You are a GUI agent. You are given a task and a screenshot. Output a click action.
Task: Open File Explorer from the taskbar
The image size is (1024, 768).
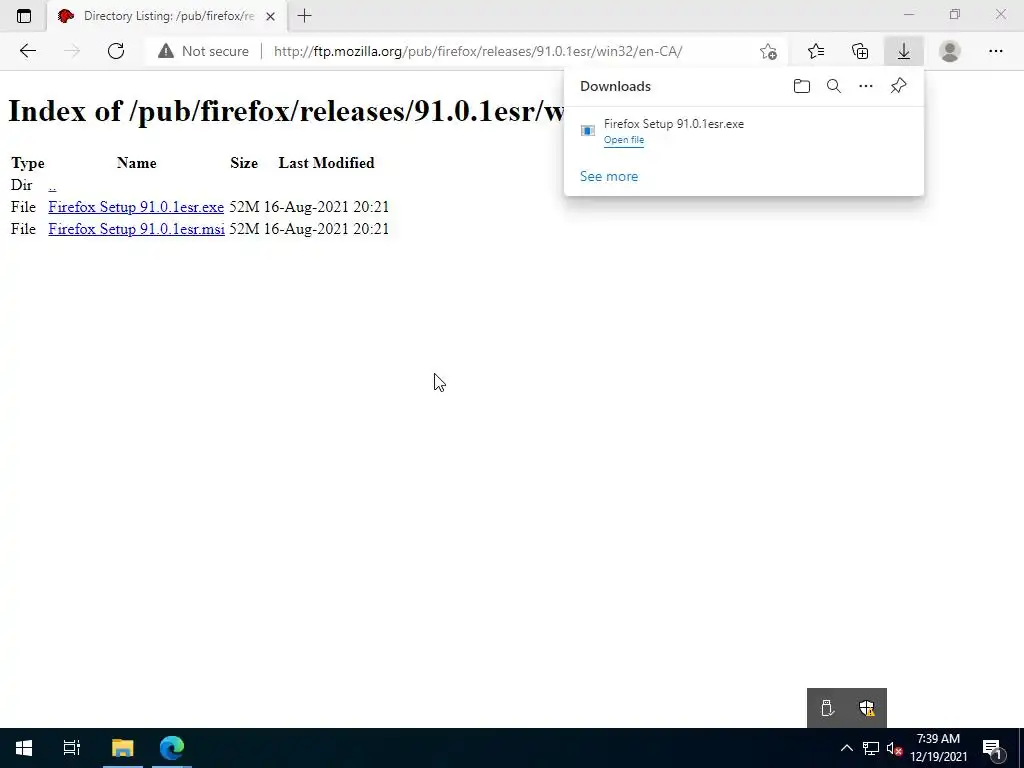tap(122, 748)
